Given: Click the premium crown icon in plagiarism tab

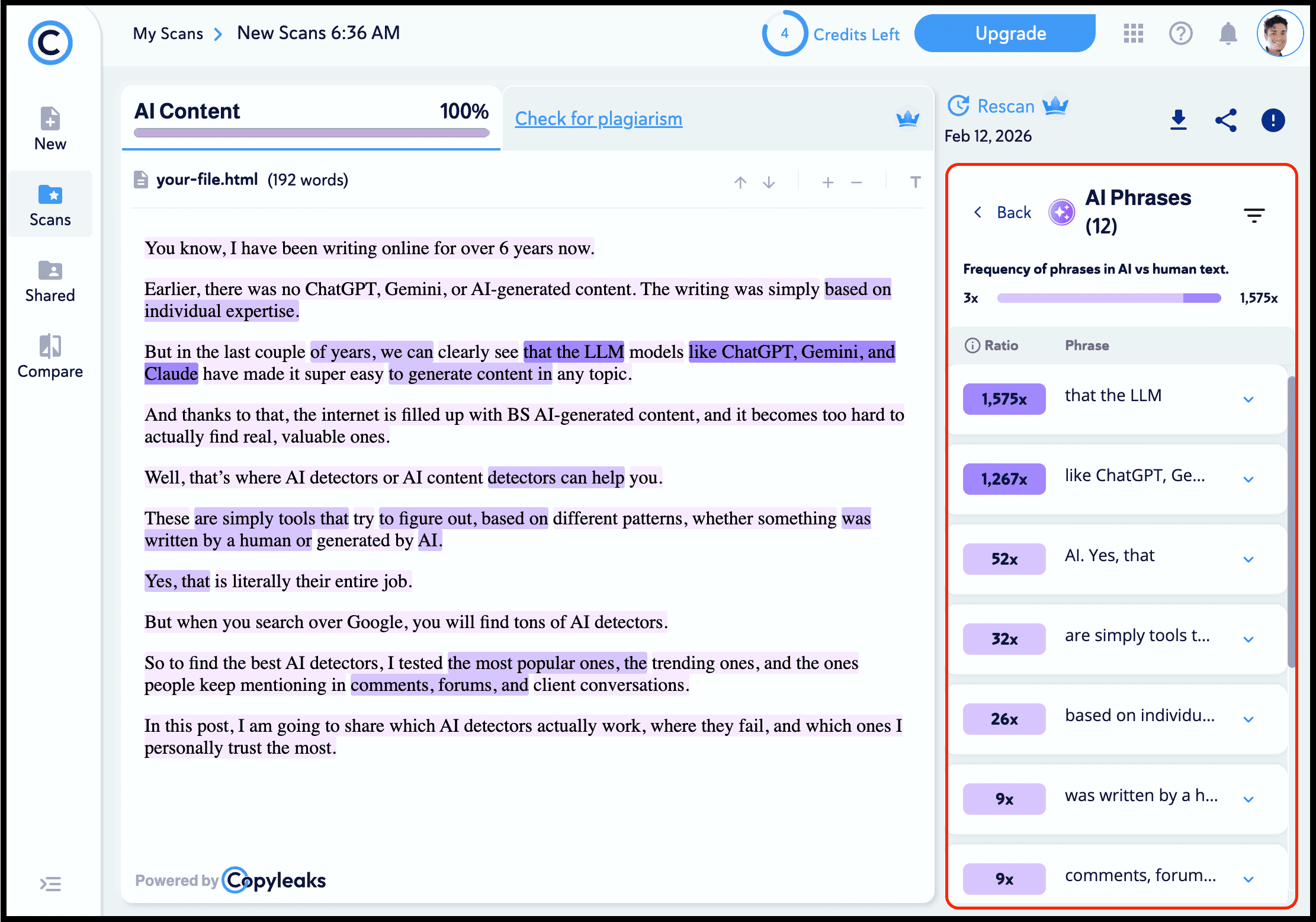Looking at the screenshot, I should point(908,119).
